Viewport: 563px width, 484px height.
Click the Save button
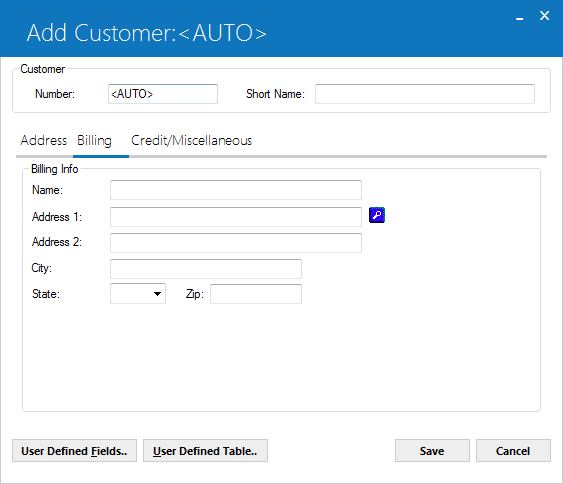(x=432, y=451)
